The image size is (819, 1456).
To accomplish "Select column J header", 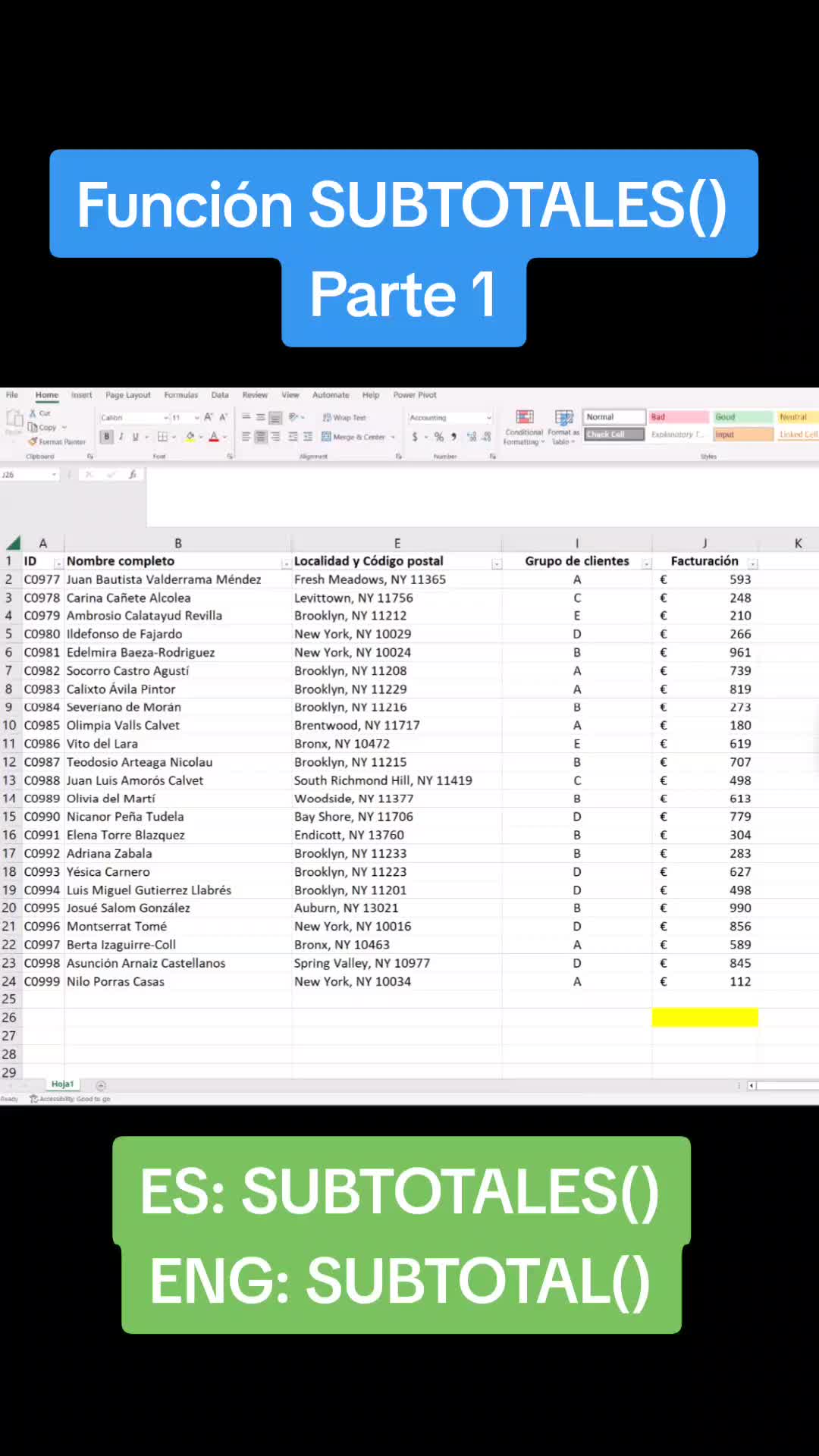I will pyautogui.click(x=704, y=543).
